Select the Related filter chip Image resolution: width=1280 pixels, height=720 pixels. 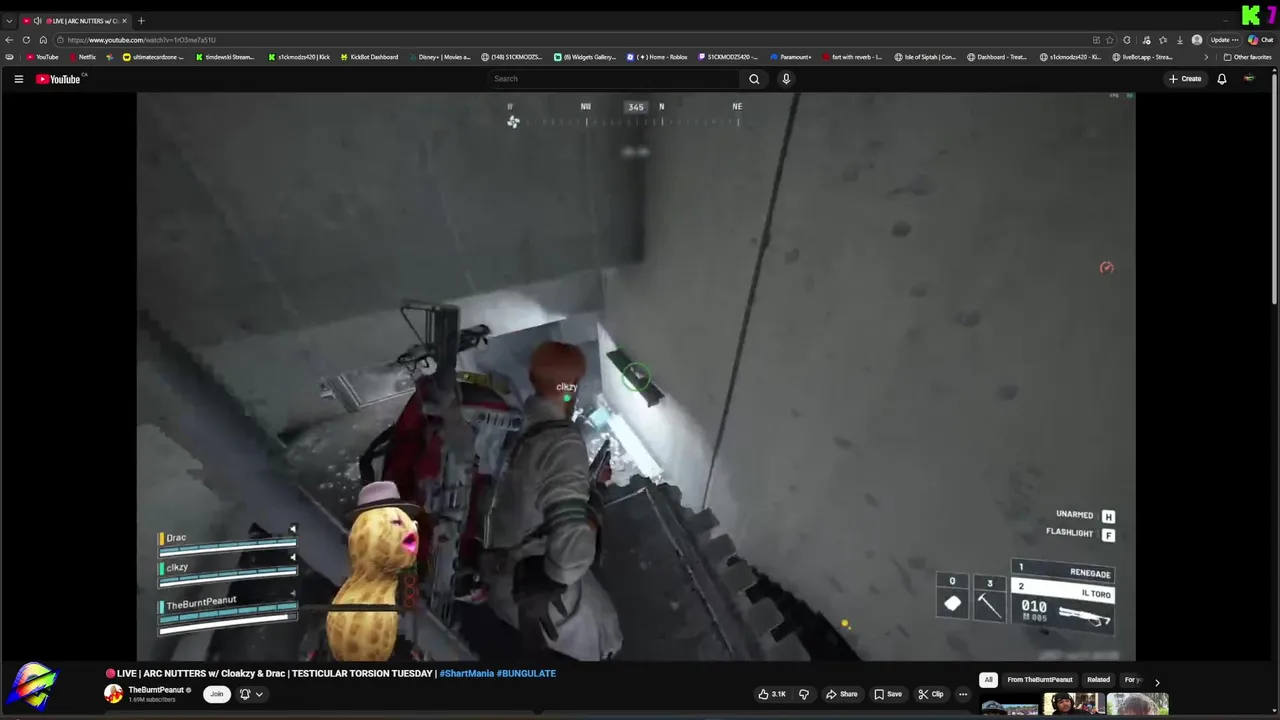click(1098, 680)
